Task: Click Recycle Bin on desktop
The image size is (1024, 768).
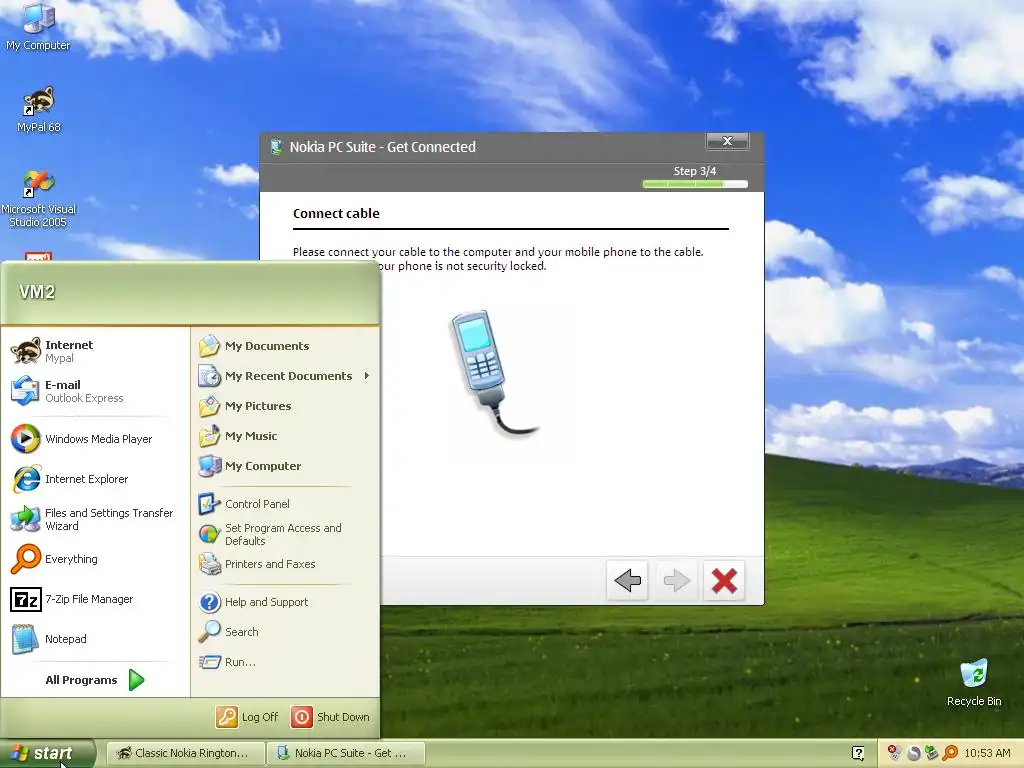Action: click(974, 682)
